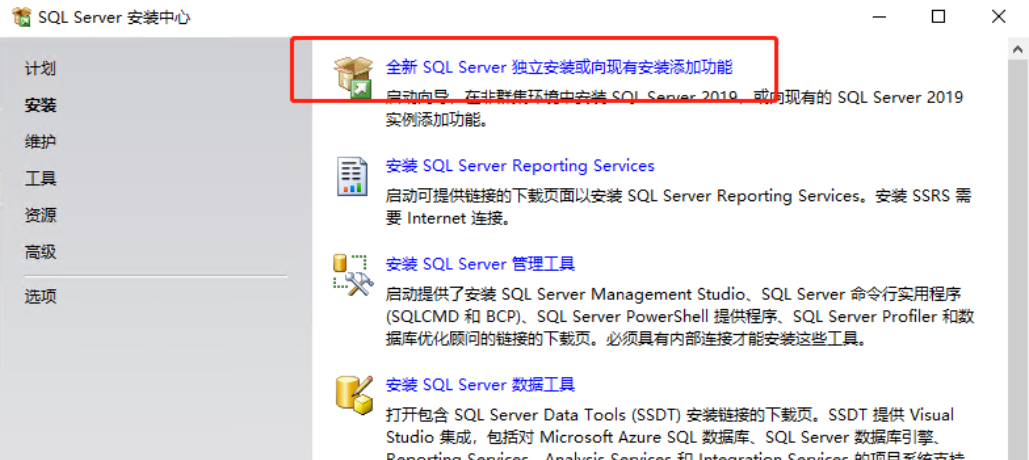The image size is (1029, 460).
Task: Click the new standalone installation box icon
Action: pos(353,77)
